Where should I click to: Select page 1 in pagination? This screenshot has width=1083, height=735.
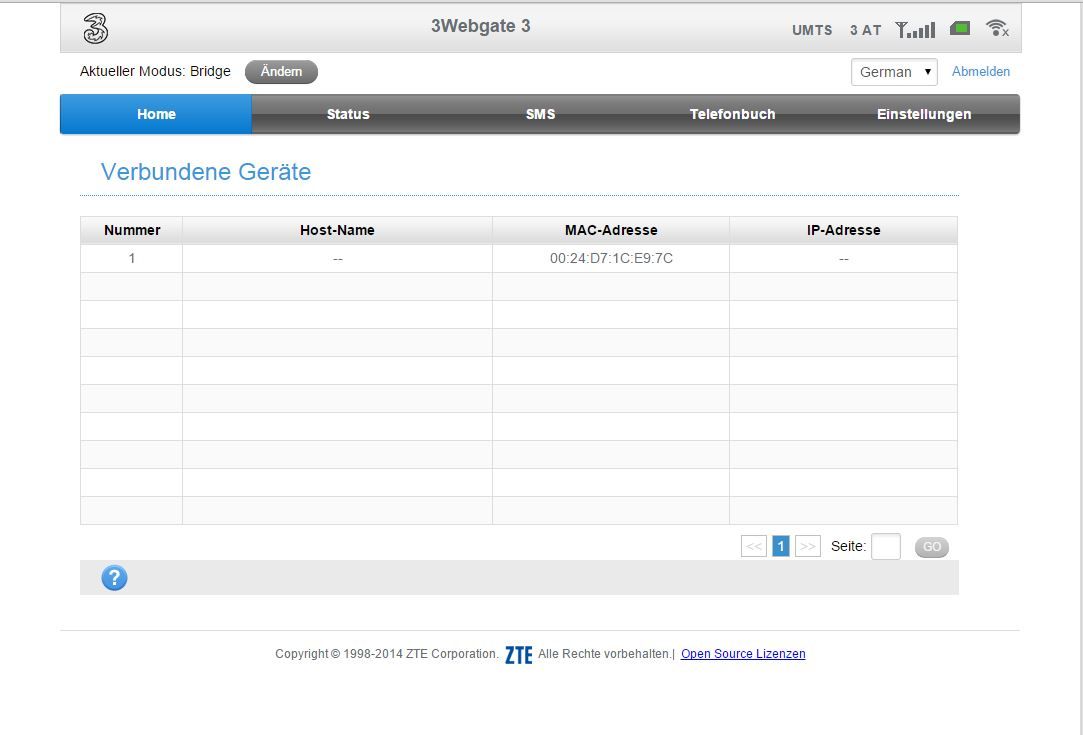(x=781, y=546)
